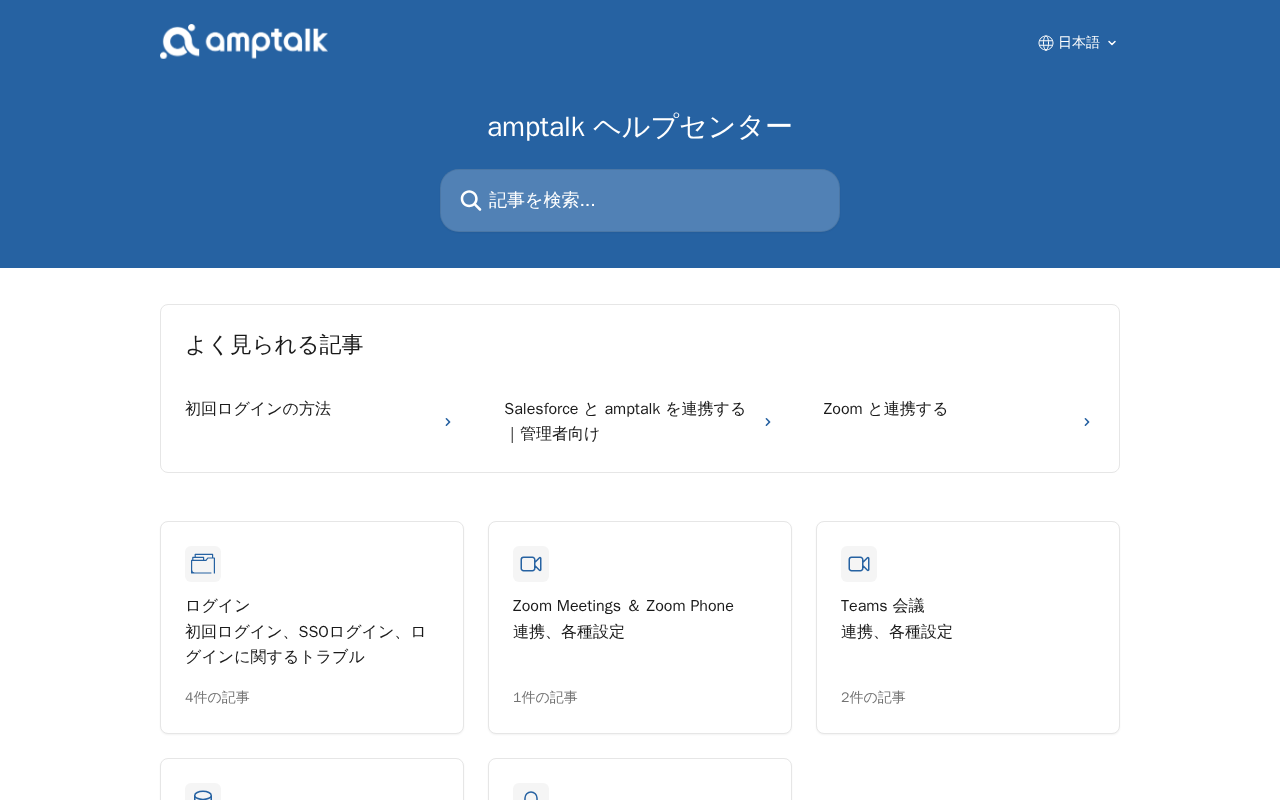Screen dimensions: 1280x800
Task: Click the amptalk ヘルプセンター heading
Action: (640, 127)
